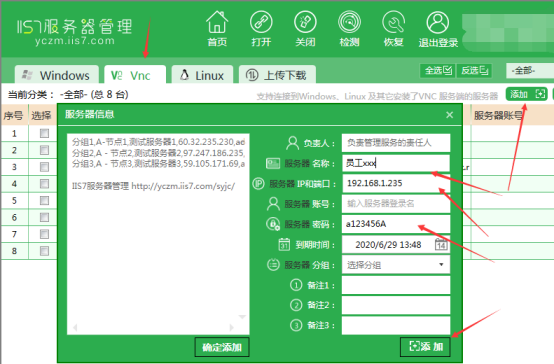Viewport: 554px width, 364px height.
Task: Check the checkbox in row 3
Action: pos(44,167)
